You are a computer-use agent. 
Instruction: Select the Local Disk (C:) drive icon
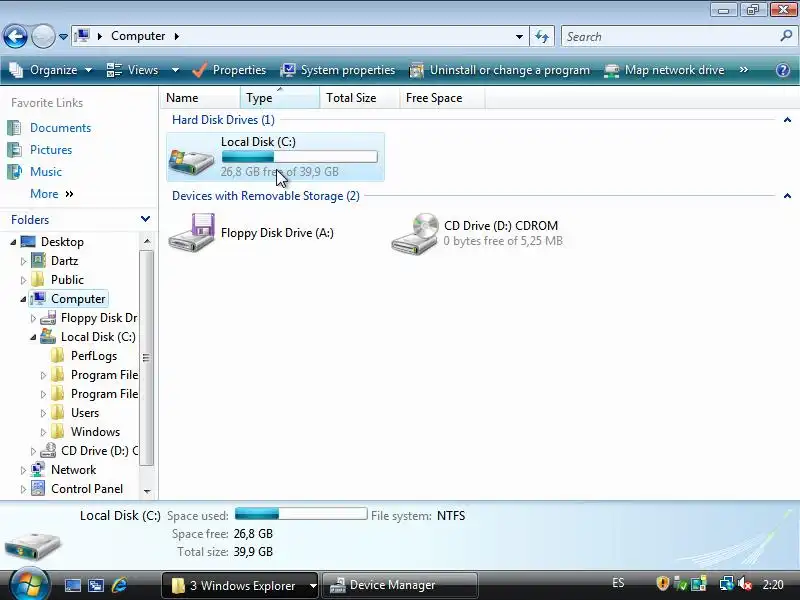(x=191, y=160)
